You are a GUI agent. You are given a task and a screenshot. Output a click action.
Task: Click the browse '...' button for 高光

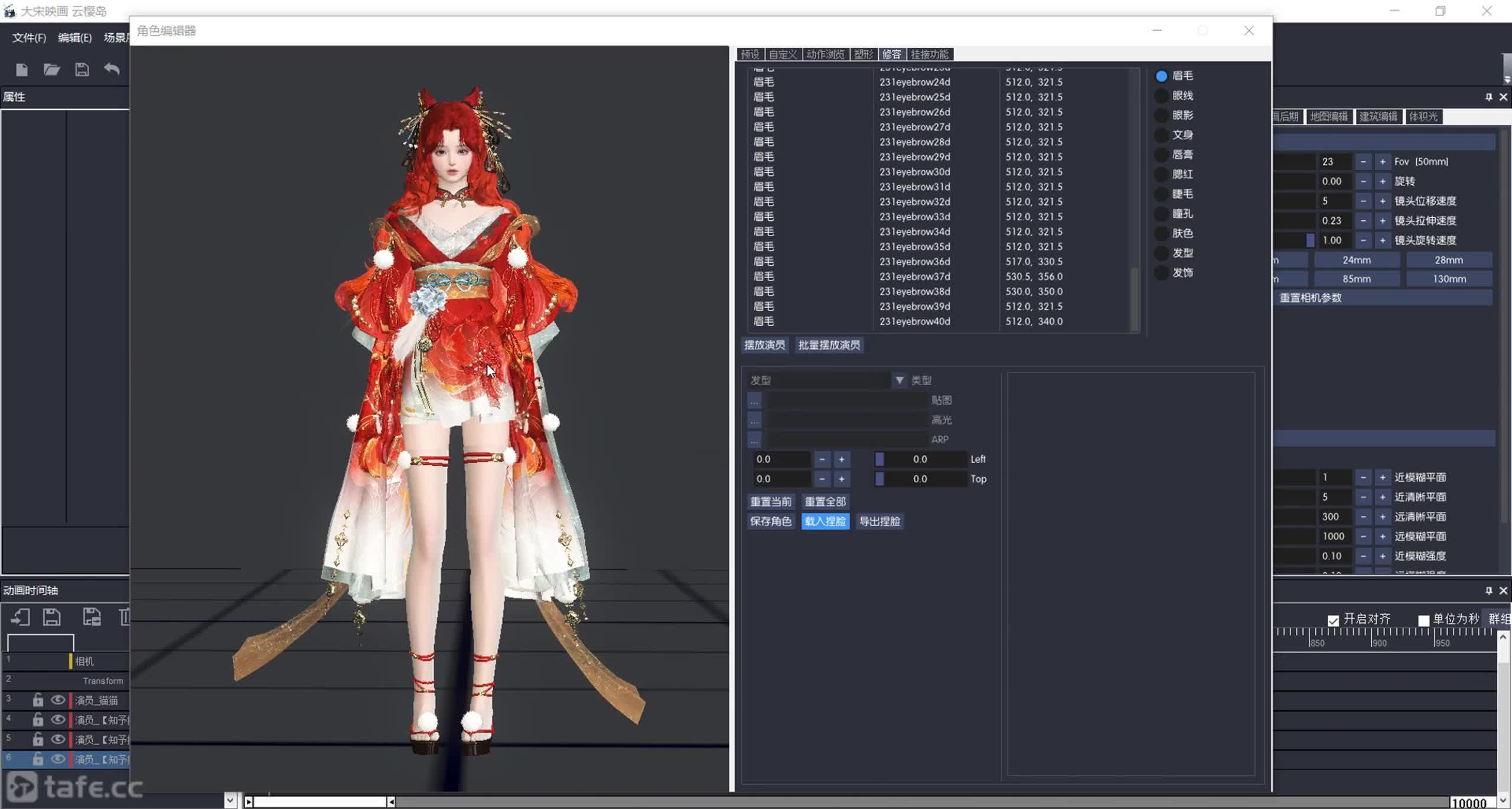pos(754,420)
